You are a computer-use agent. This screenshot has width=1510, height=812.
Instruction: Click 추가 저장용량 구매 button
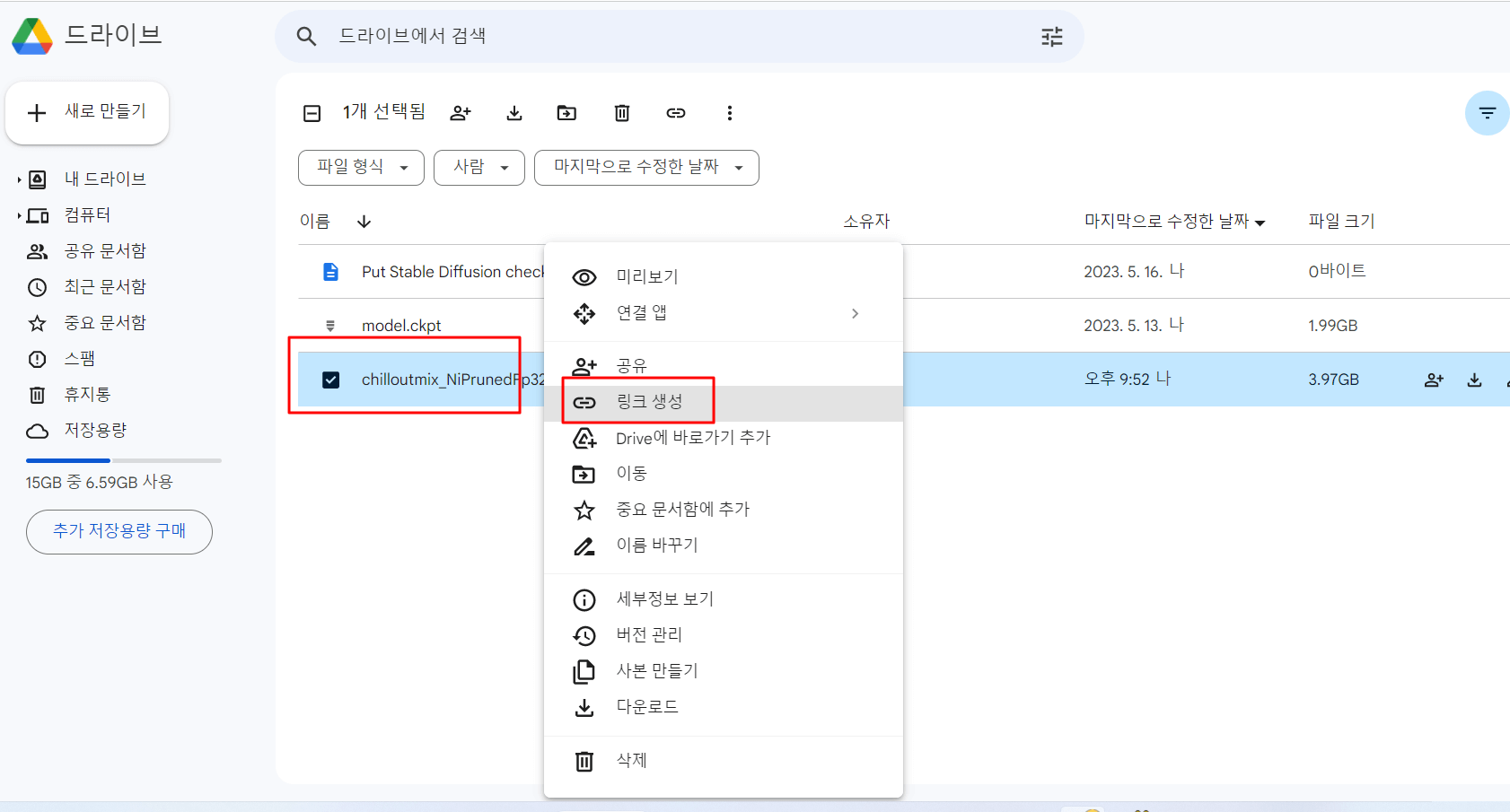point(119,532)
